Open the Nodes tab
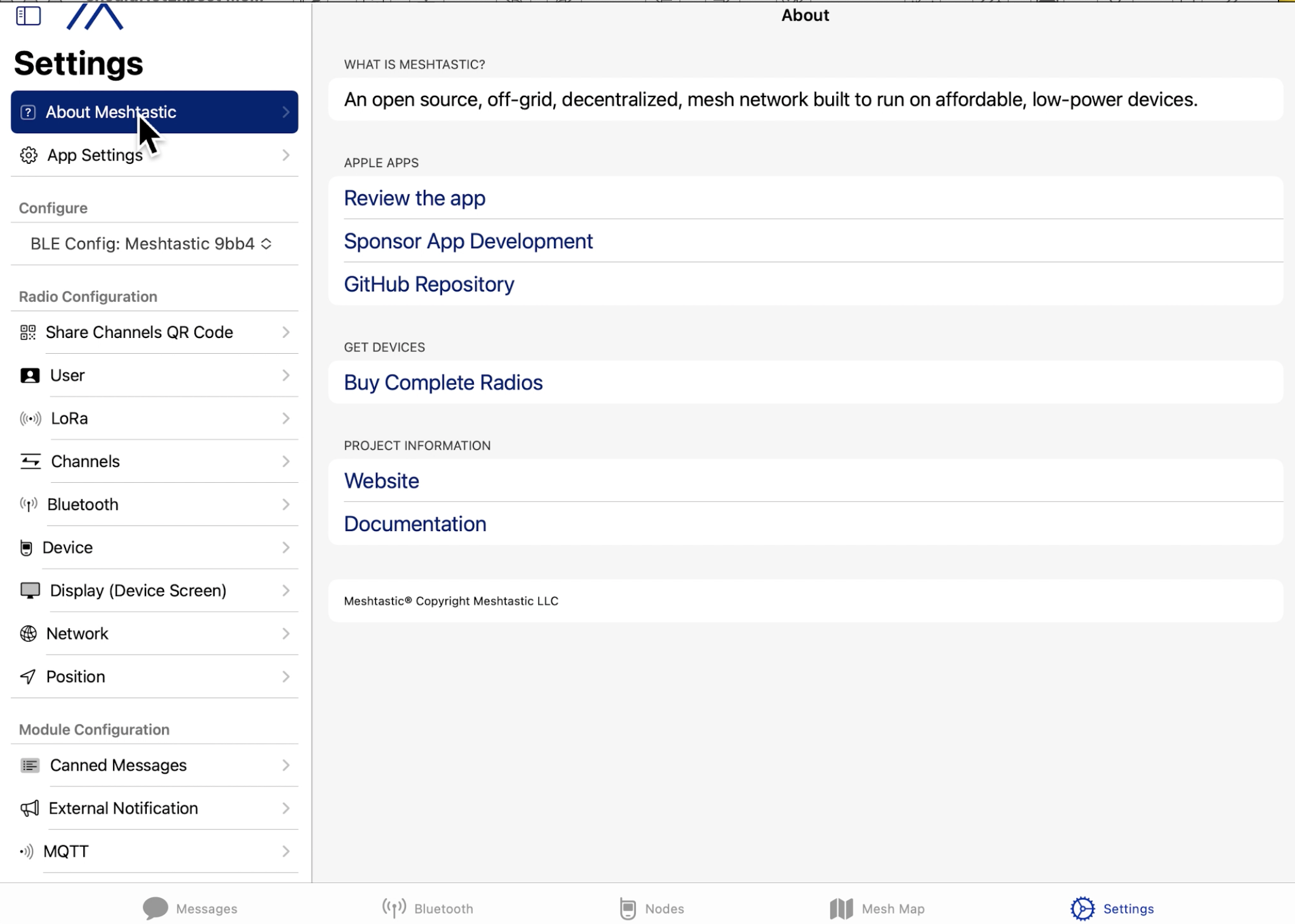The image size is (1295, 924). coord(652,908)
